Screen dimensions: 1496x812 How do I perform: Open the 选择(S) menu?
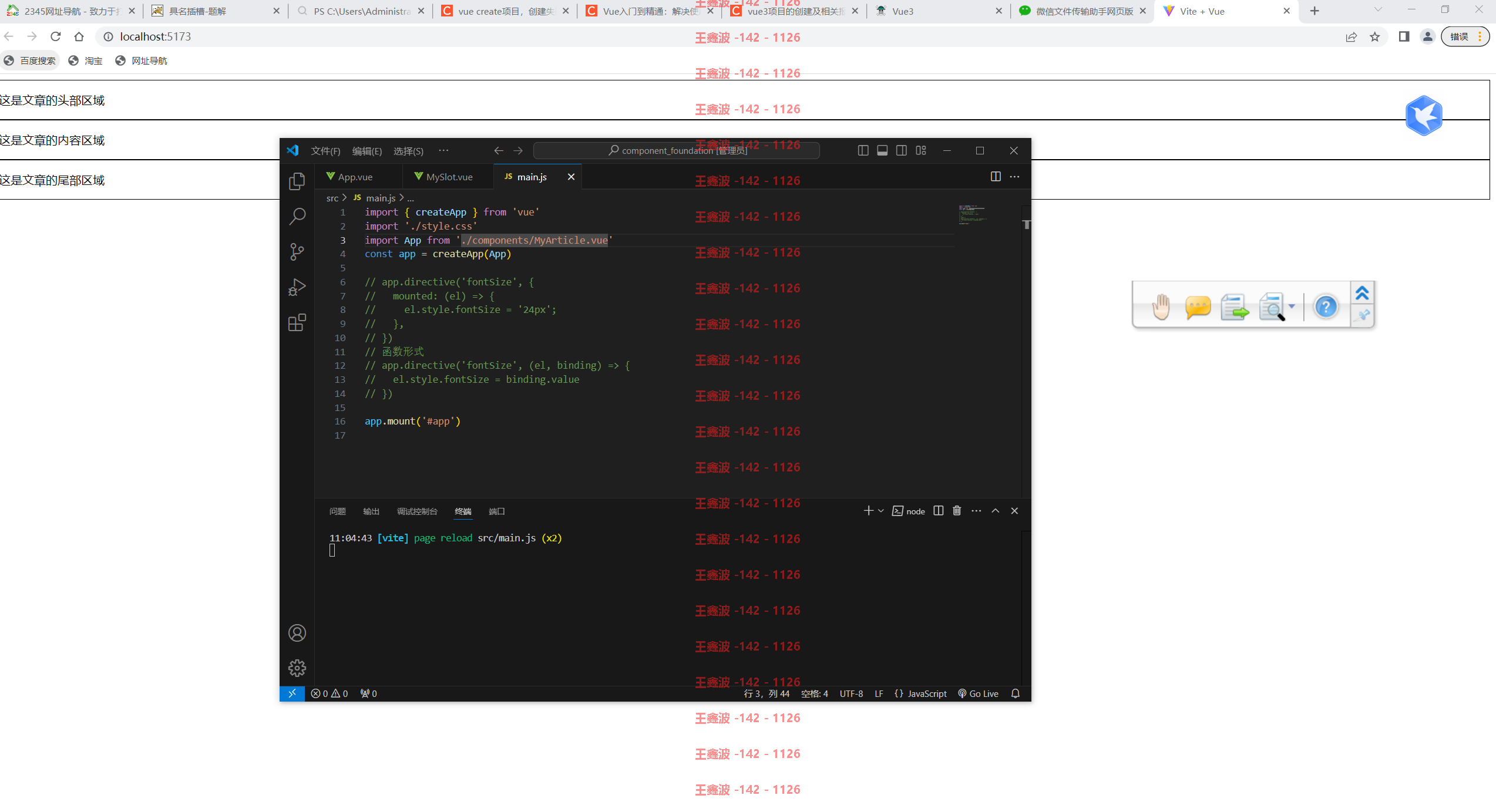(x=408, y=151)
